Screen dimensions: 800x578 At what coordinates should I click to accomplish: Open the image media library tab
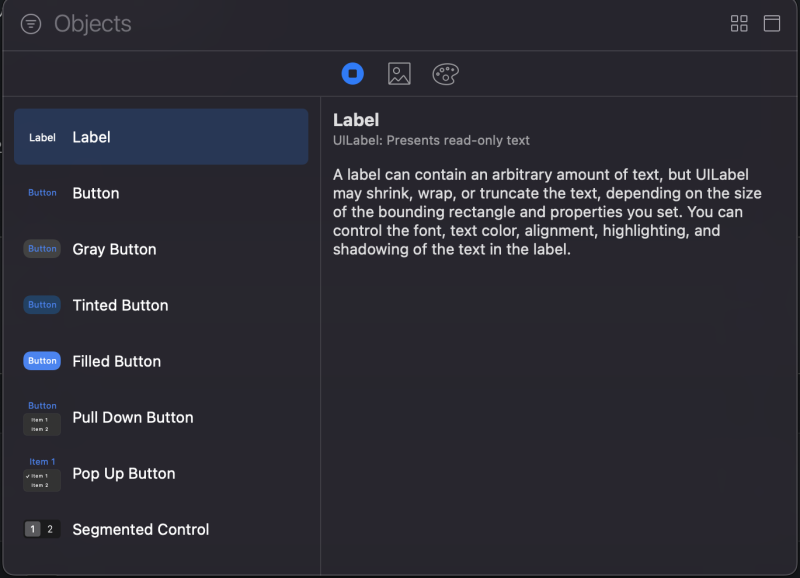click(399, 73)
